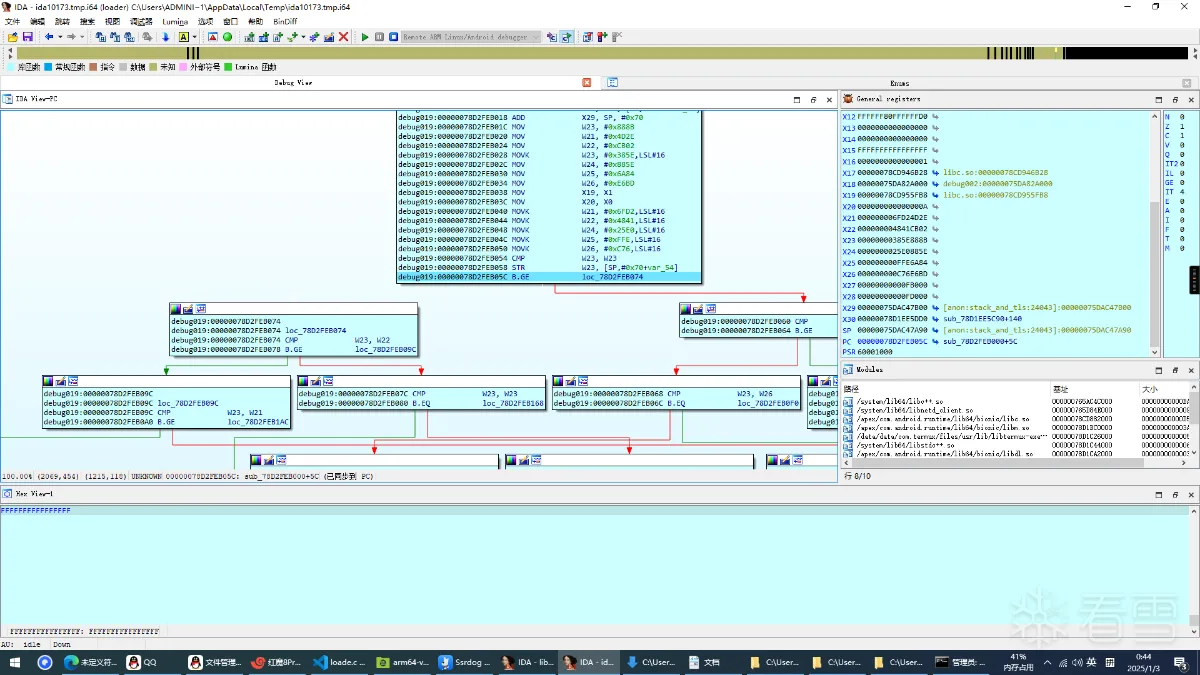Maximize the IDA View-PC panel
This screenshot has width=1200, height=675.
point(797,100)
